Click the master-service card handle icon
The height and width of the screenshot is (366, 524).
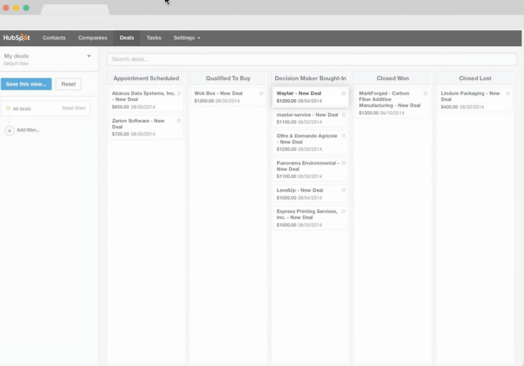click(344, 115)
